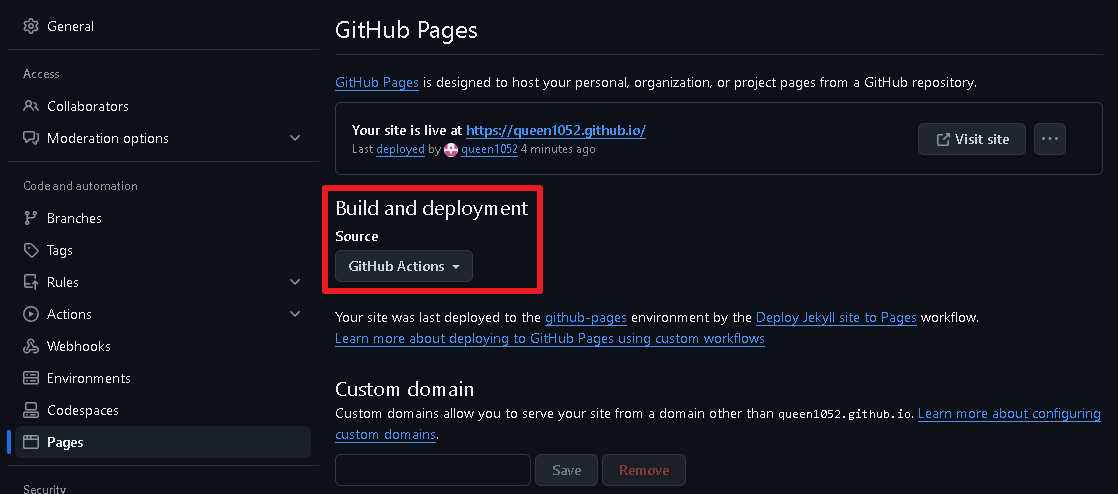Open the Pages settings menu item
Viewport: 1118px width, 494px height.
65,442
